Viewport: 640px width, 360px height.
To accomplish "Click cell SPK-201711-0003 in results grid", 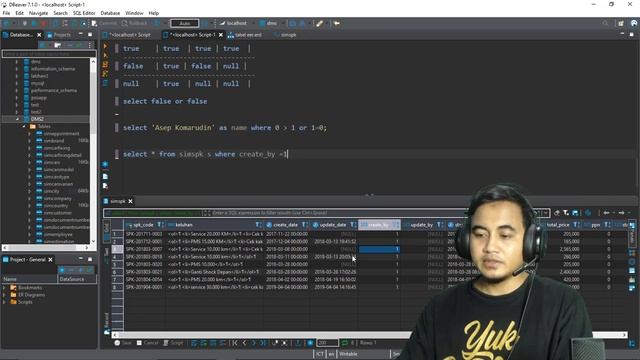I will [144, 234].
